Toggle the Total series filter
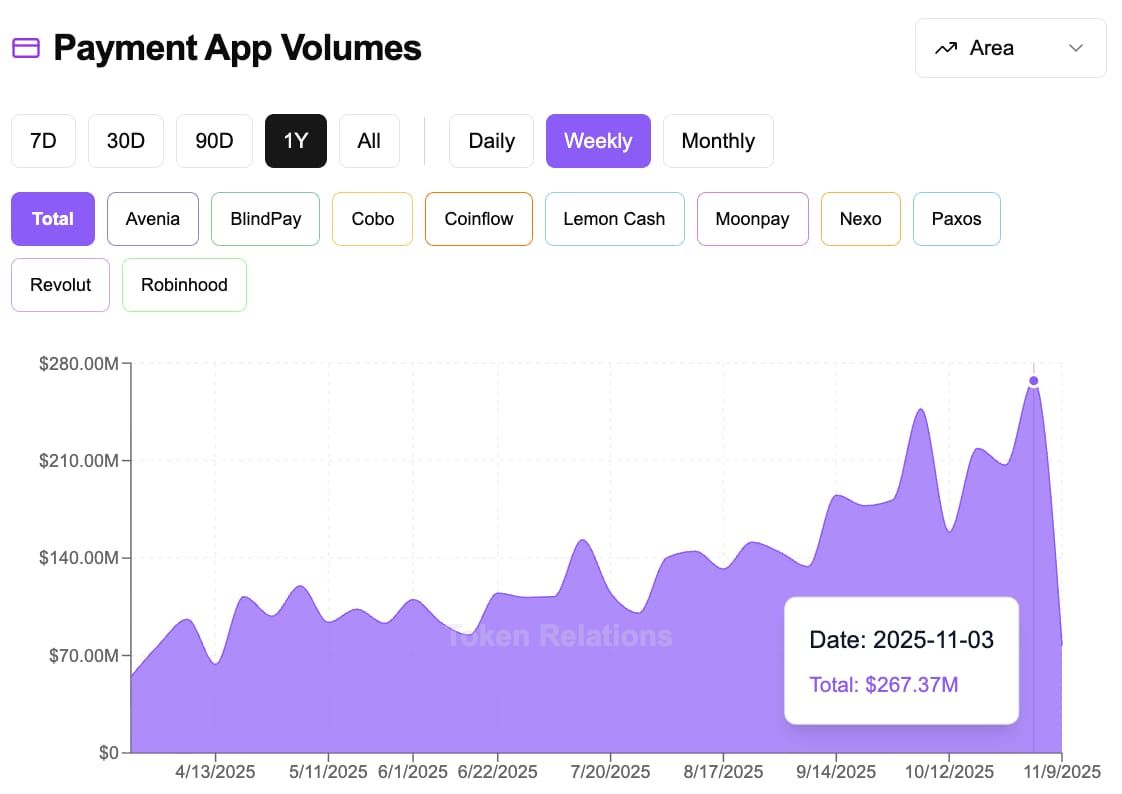The width and height of the screenshot is (1122, 794). coord(53,219)
